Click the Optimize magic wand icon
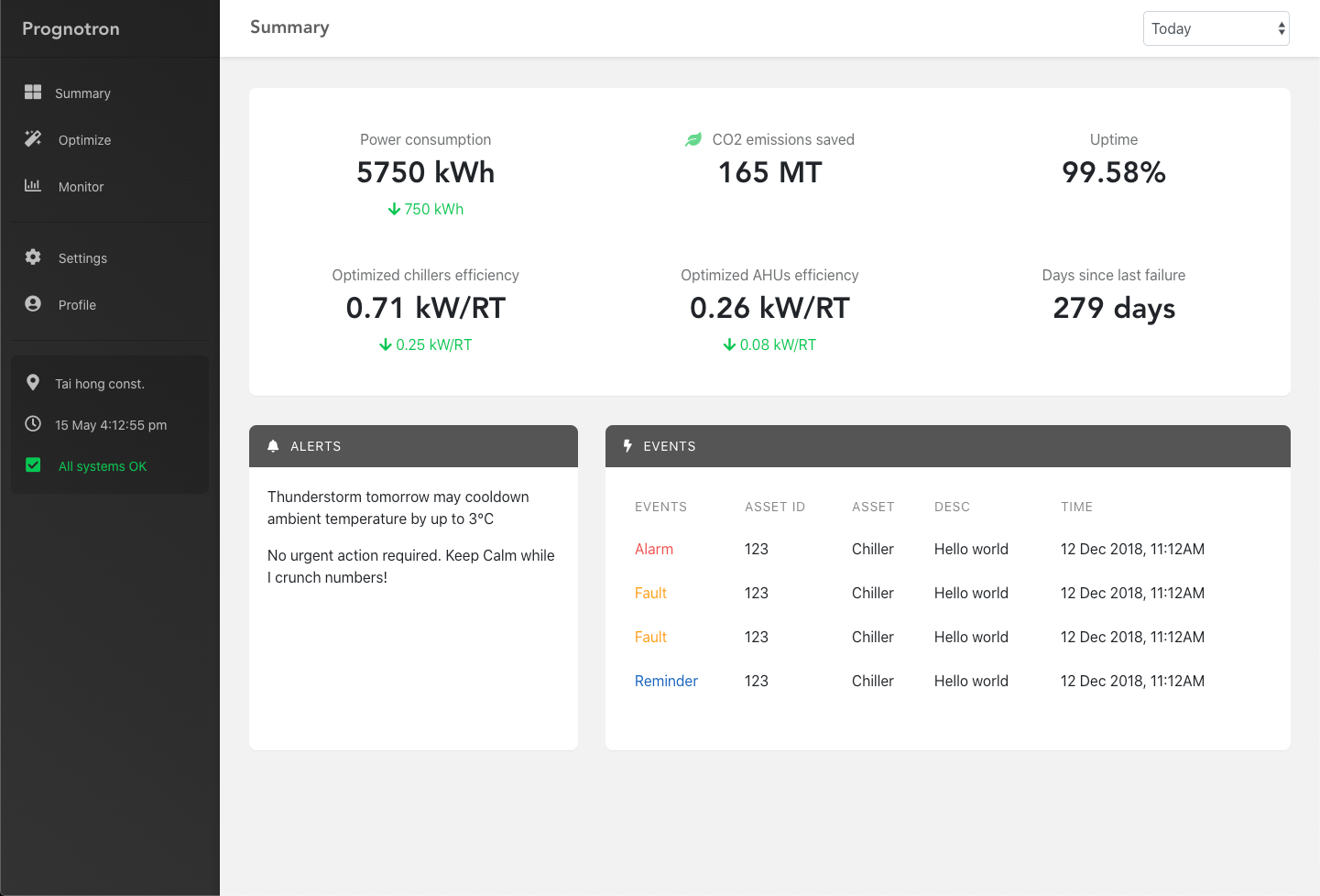 (33, 138)
